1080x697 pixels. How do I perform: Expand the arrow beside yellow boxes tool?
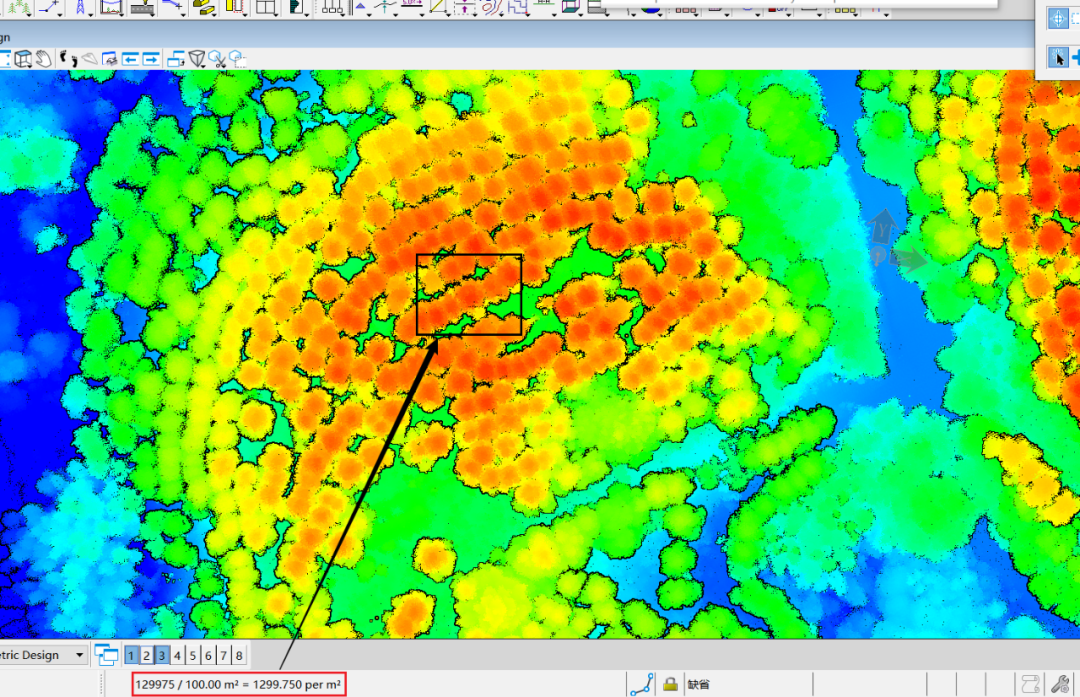coord(214,14)
